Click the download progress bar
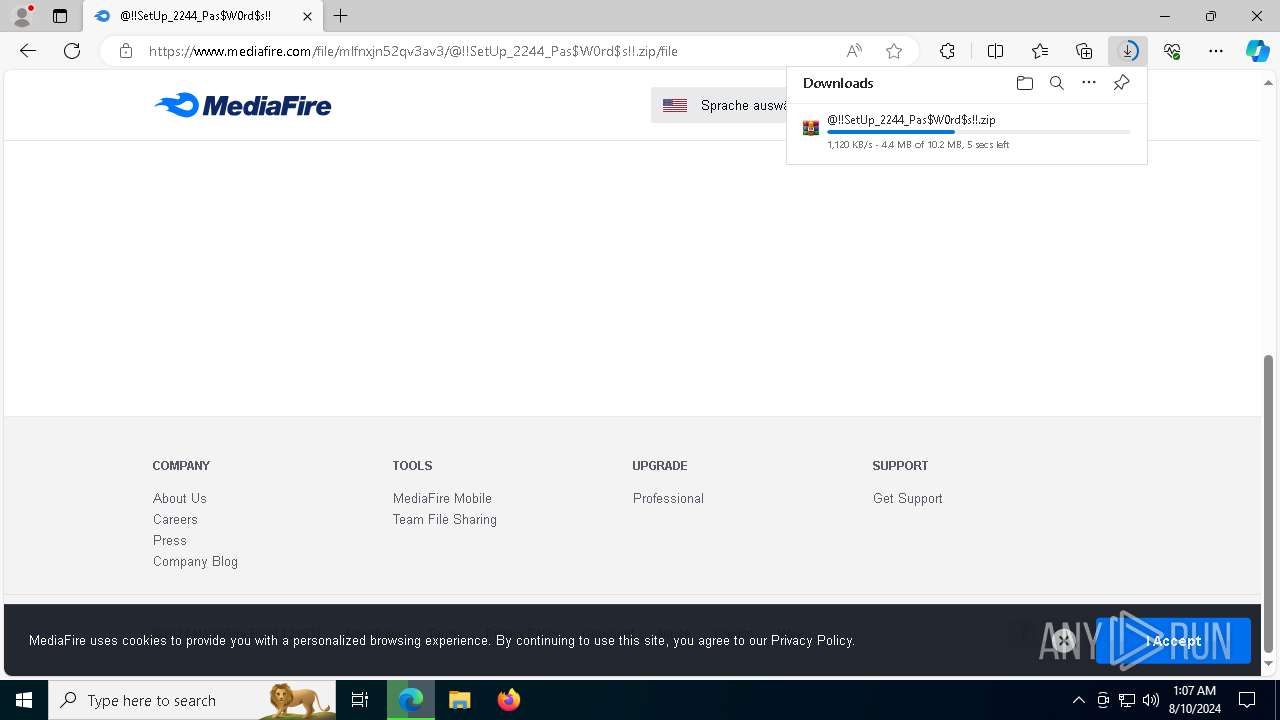This screenshot has width=1280, height=720. [979, 132]
